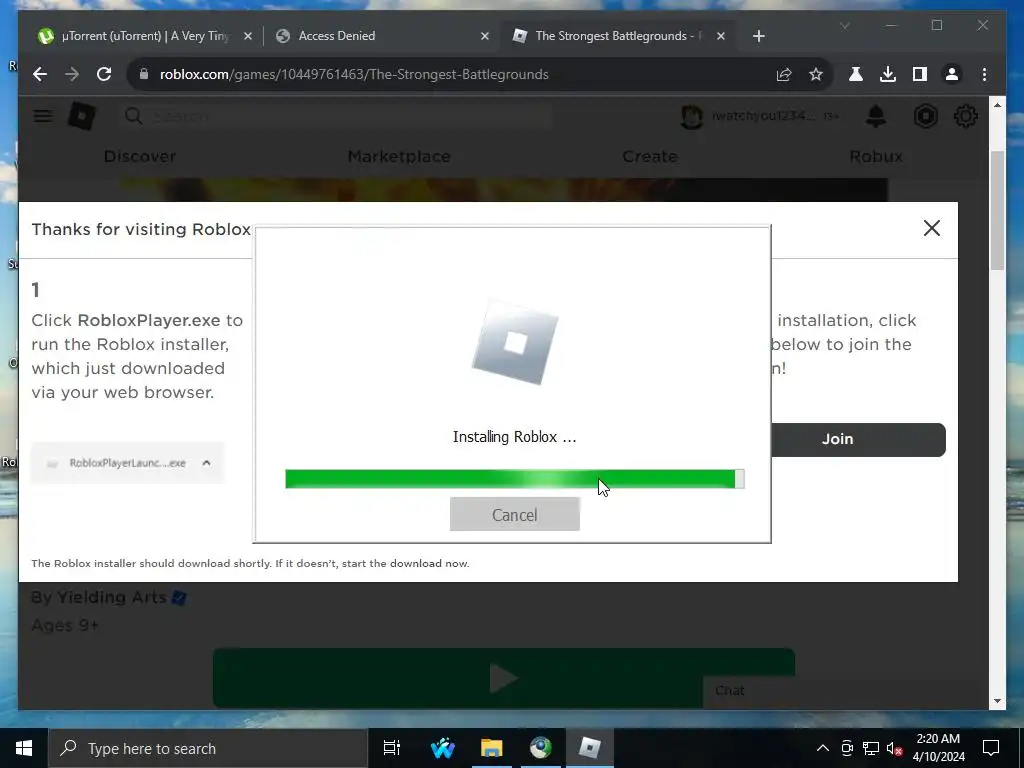Open Chrome downloads icon
Screen dimensions: 1024x768
[x=888, y=74]
